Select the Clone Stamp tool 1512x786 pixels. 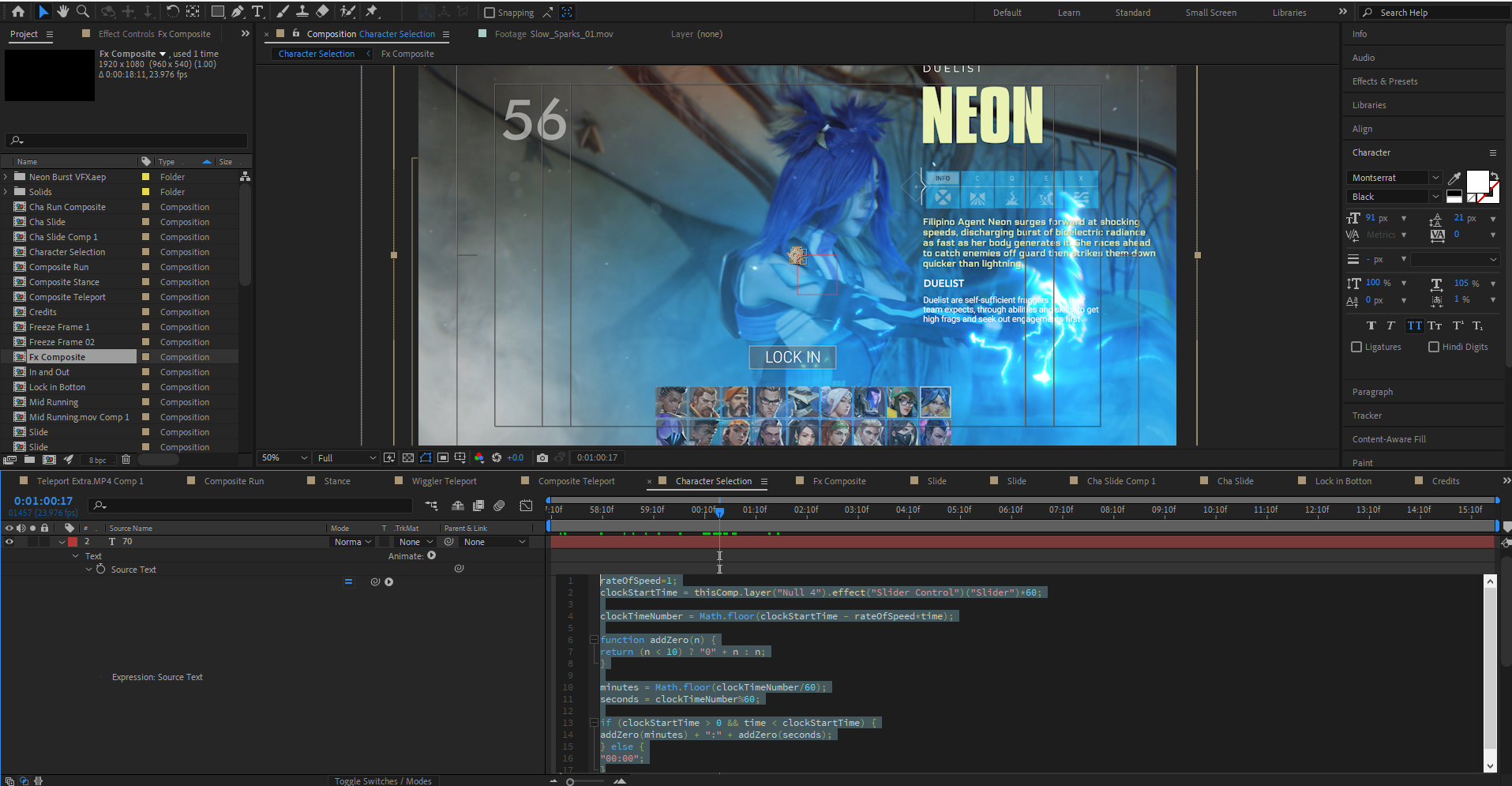302,12
